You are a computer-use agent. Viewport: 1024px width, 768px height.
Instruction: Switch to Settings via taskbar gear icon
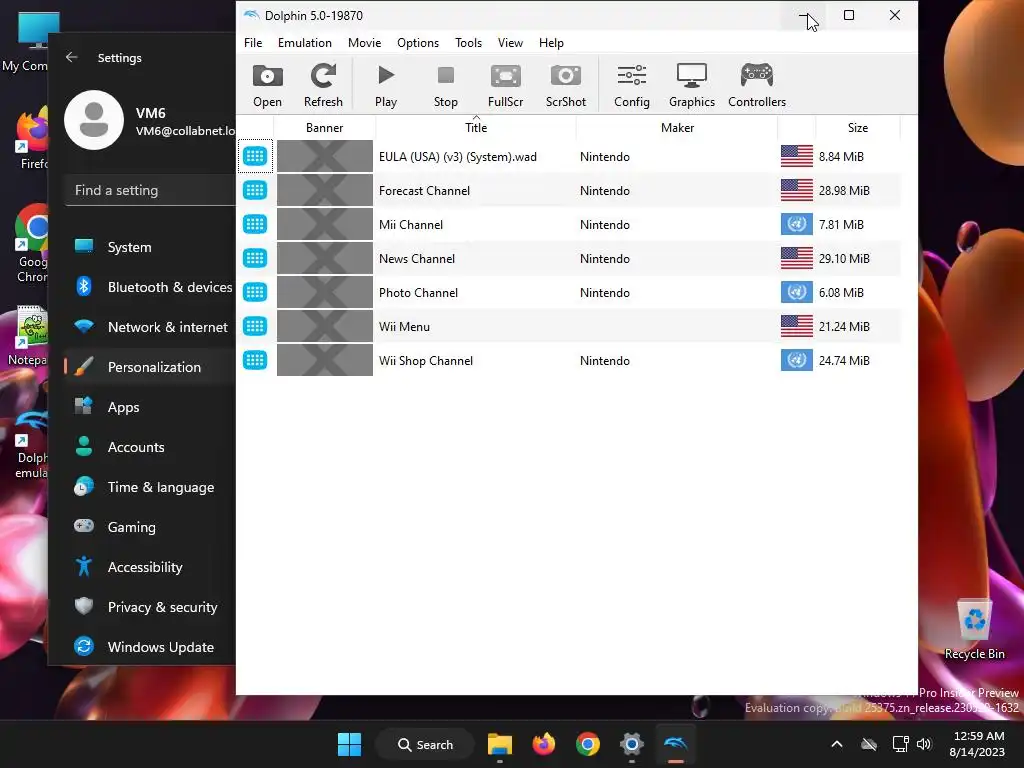coord(632,744)
